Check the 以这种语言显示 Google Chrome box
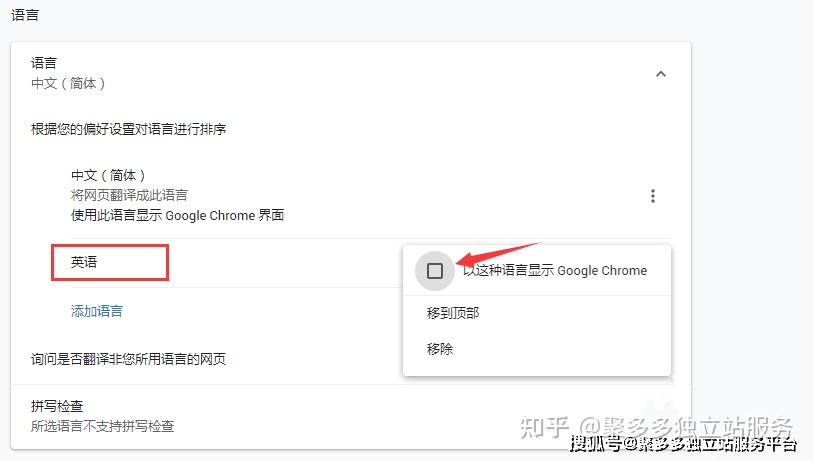 [x=435, y=270]
